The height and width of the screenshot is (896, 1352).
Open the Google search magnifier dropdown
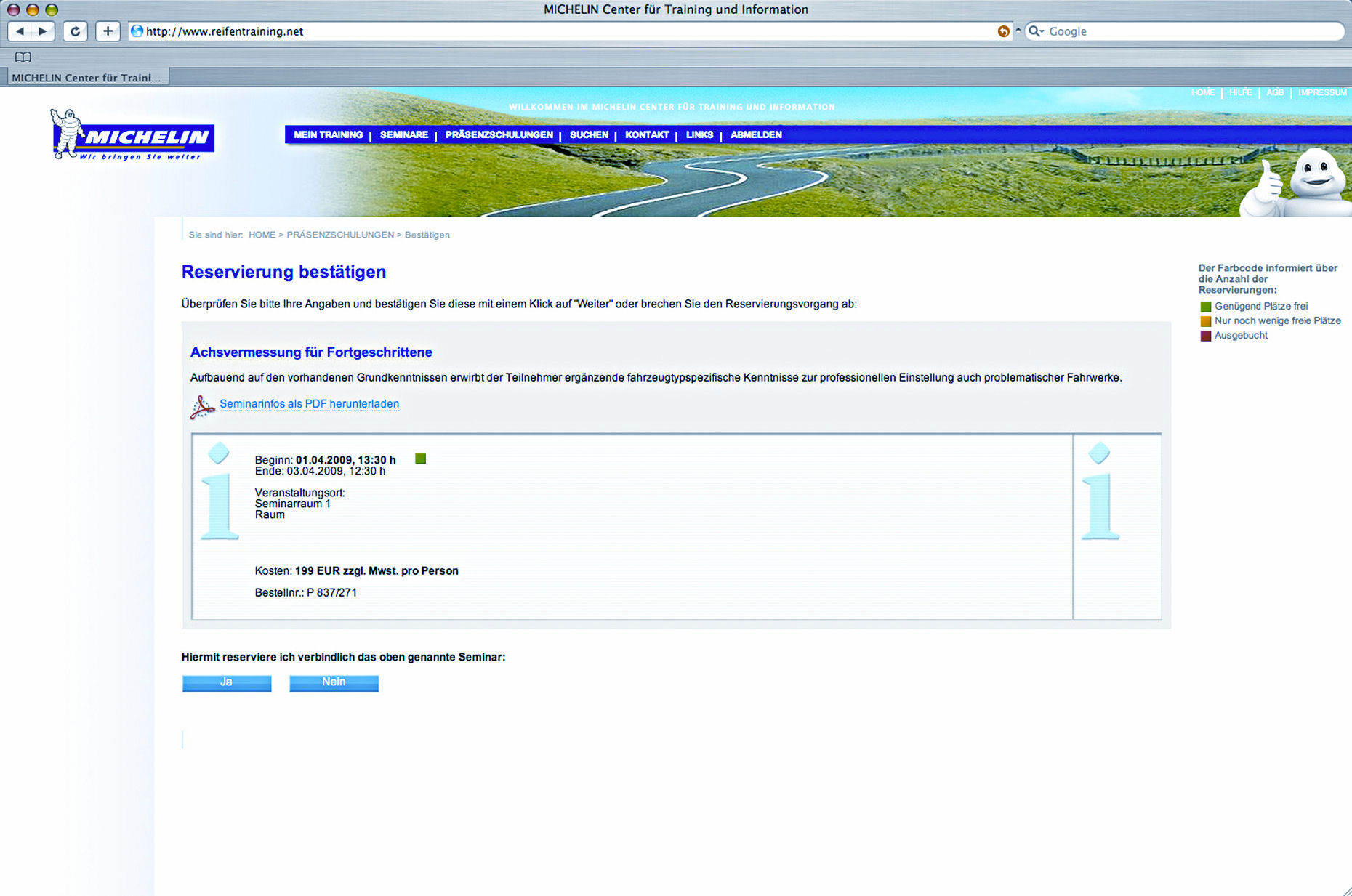pos(1036,31)
